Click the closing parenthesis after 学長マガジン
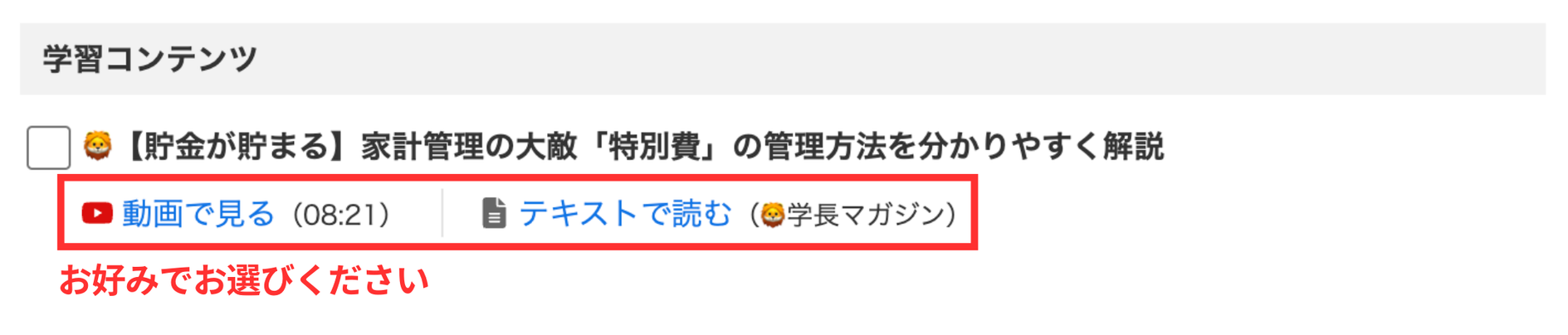Screen dimensions: 1568x335 (x=951, y=215)
